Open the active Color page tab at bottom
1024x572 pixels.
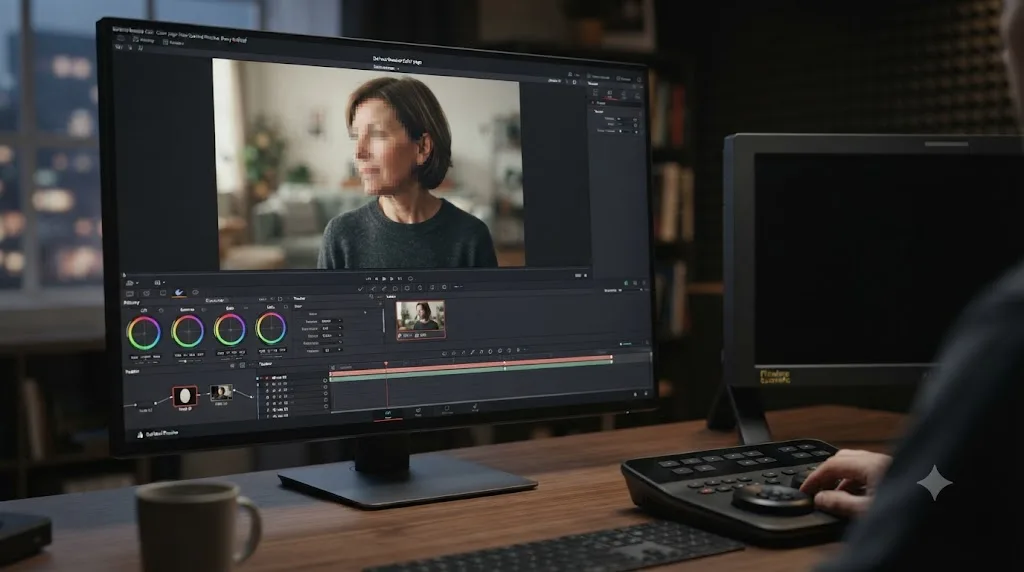[x=388, y=414]
